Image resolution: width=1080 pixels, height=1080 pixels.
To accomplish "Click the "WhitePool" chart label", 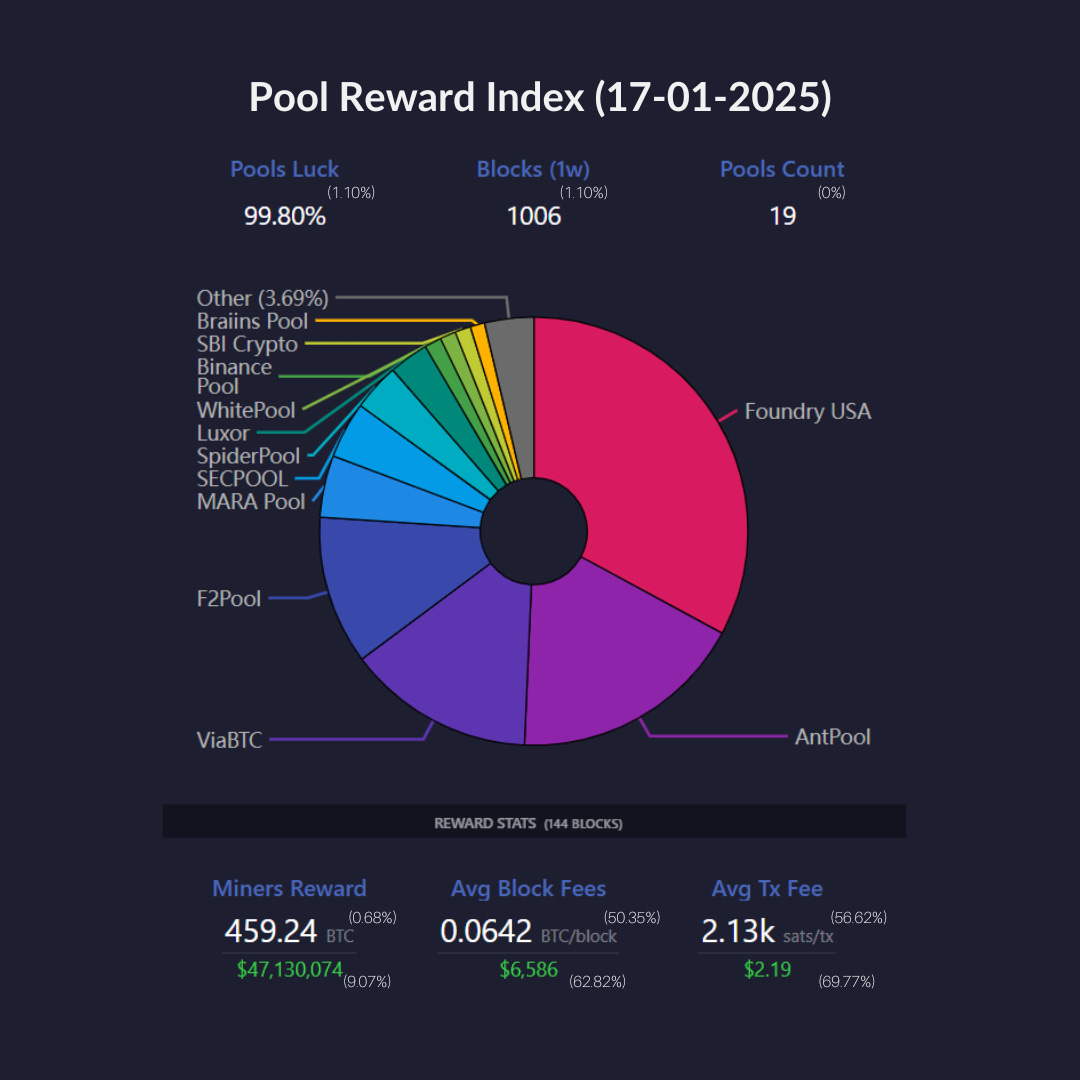I will pyautogui.click(x=246, y=410).
